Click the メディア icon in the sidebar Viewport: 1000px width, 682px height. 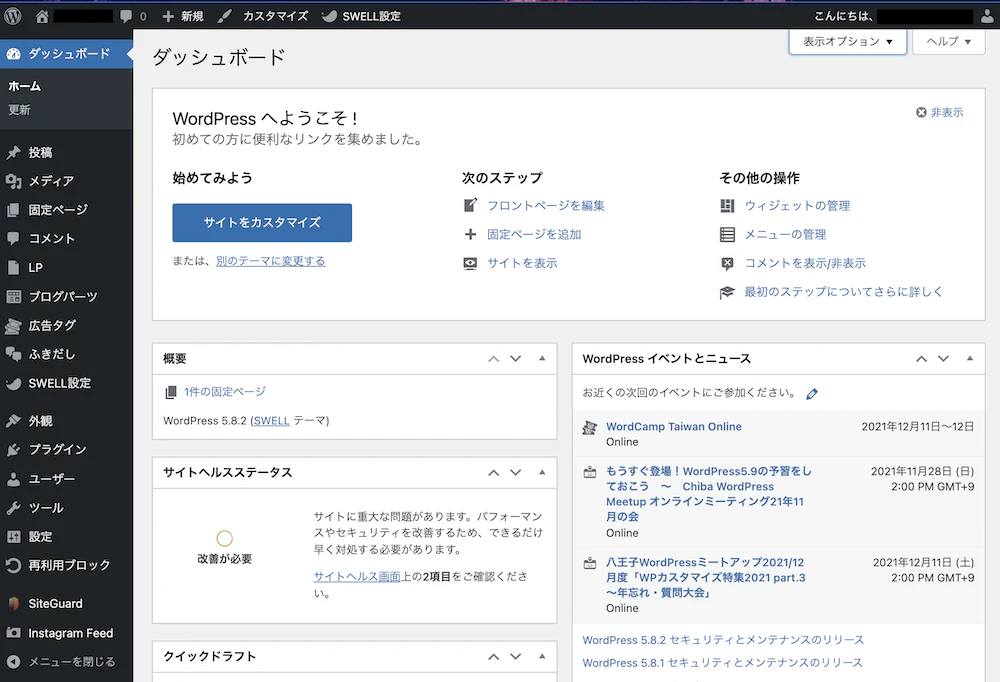coord(13,181)
